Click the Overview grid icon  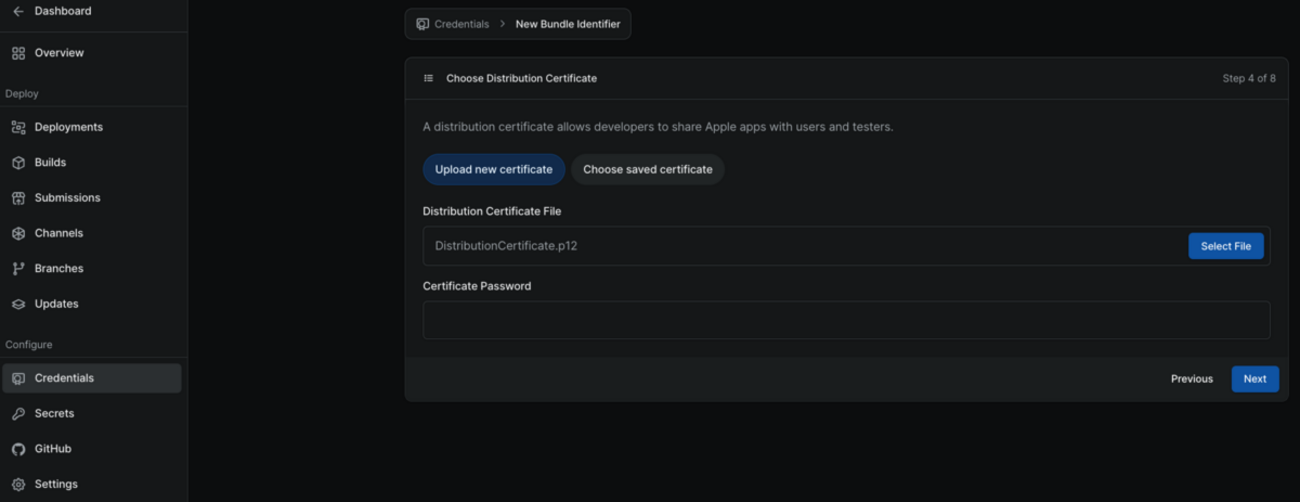click(x=18, y=53)
